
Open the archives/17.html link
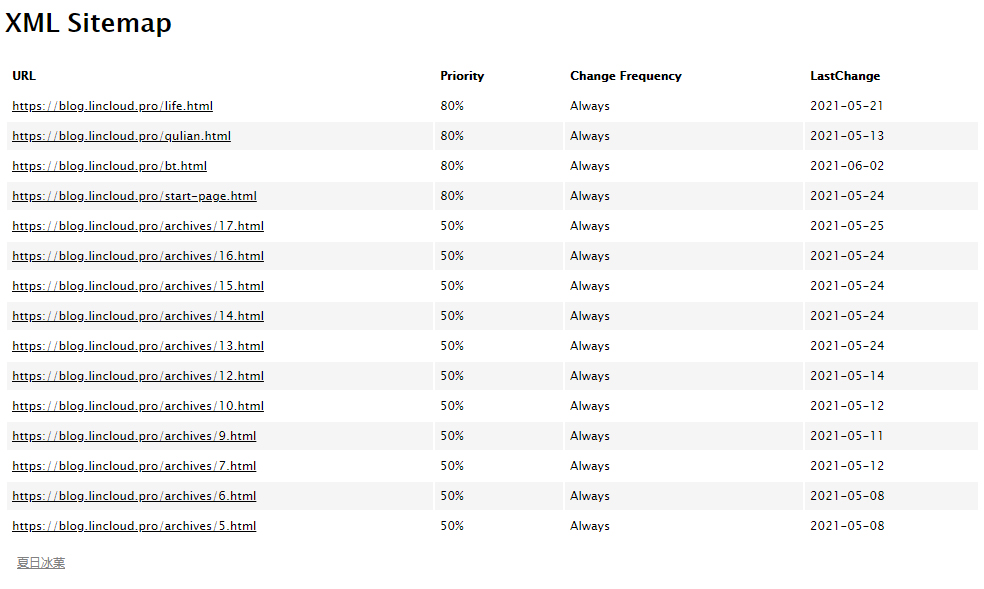coord(138,226)
